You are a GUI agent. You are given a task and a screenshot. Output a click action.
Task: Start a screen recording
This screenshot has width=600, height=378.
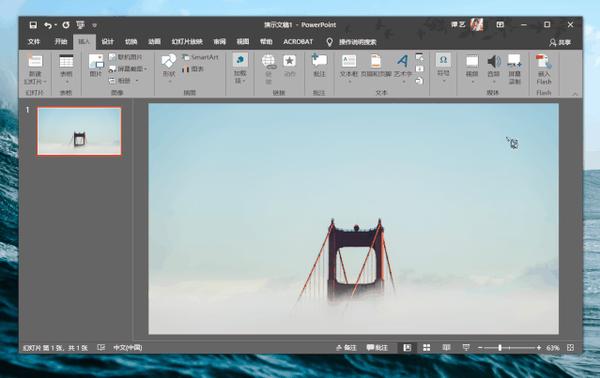514,69
